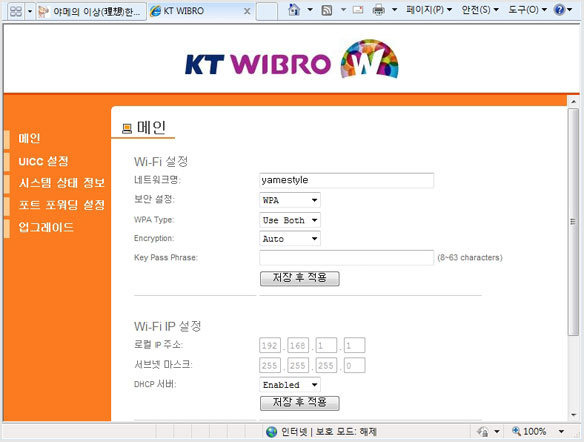Open the 도구(O) menu

(527, 10)
